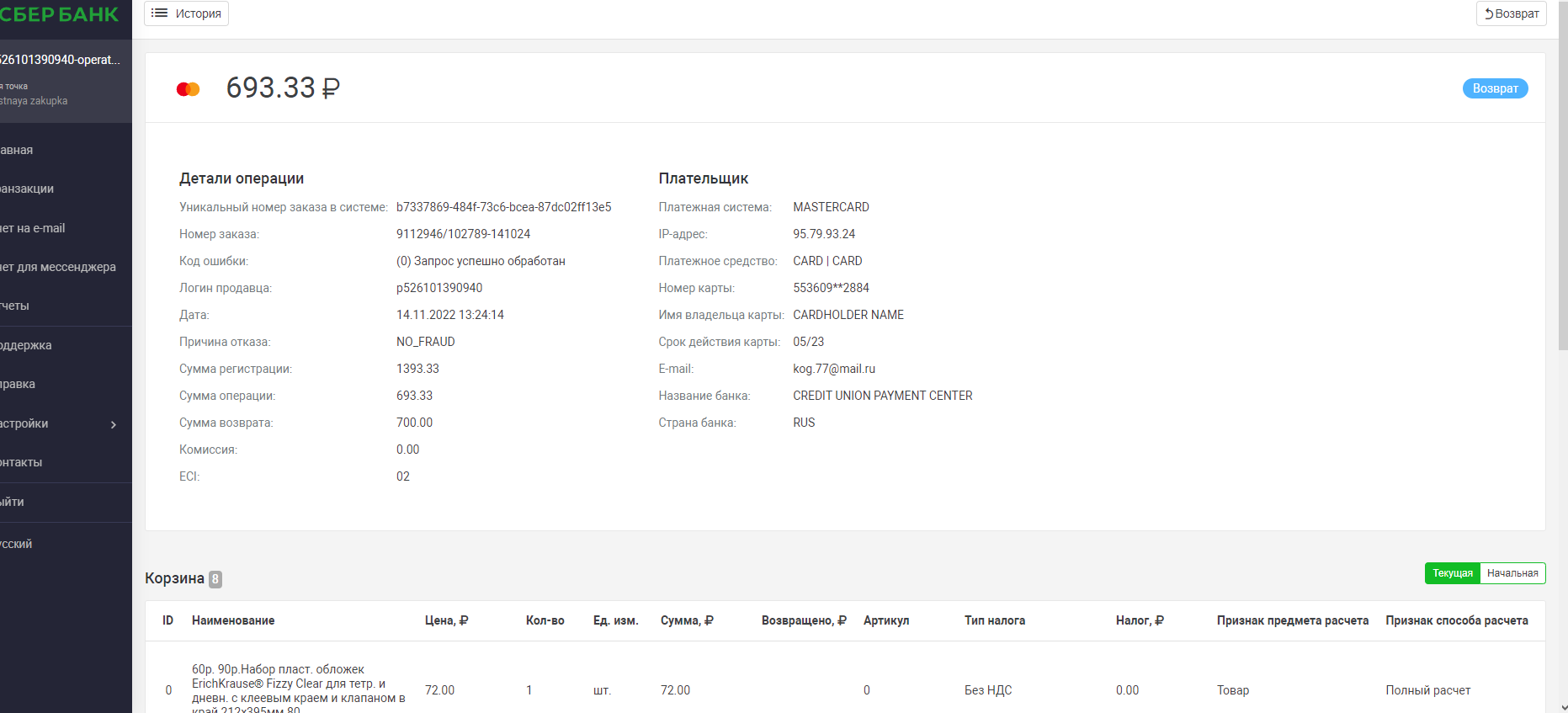Open the transactions menu item
Image resolution: width=1568 pixels, height=713 pixels.
27,189
